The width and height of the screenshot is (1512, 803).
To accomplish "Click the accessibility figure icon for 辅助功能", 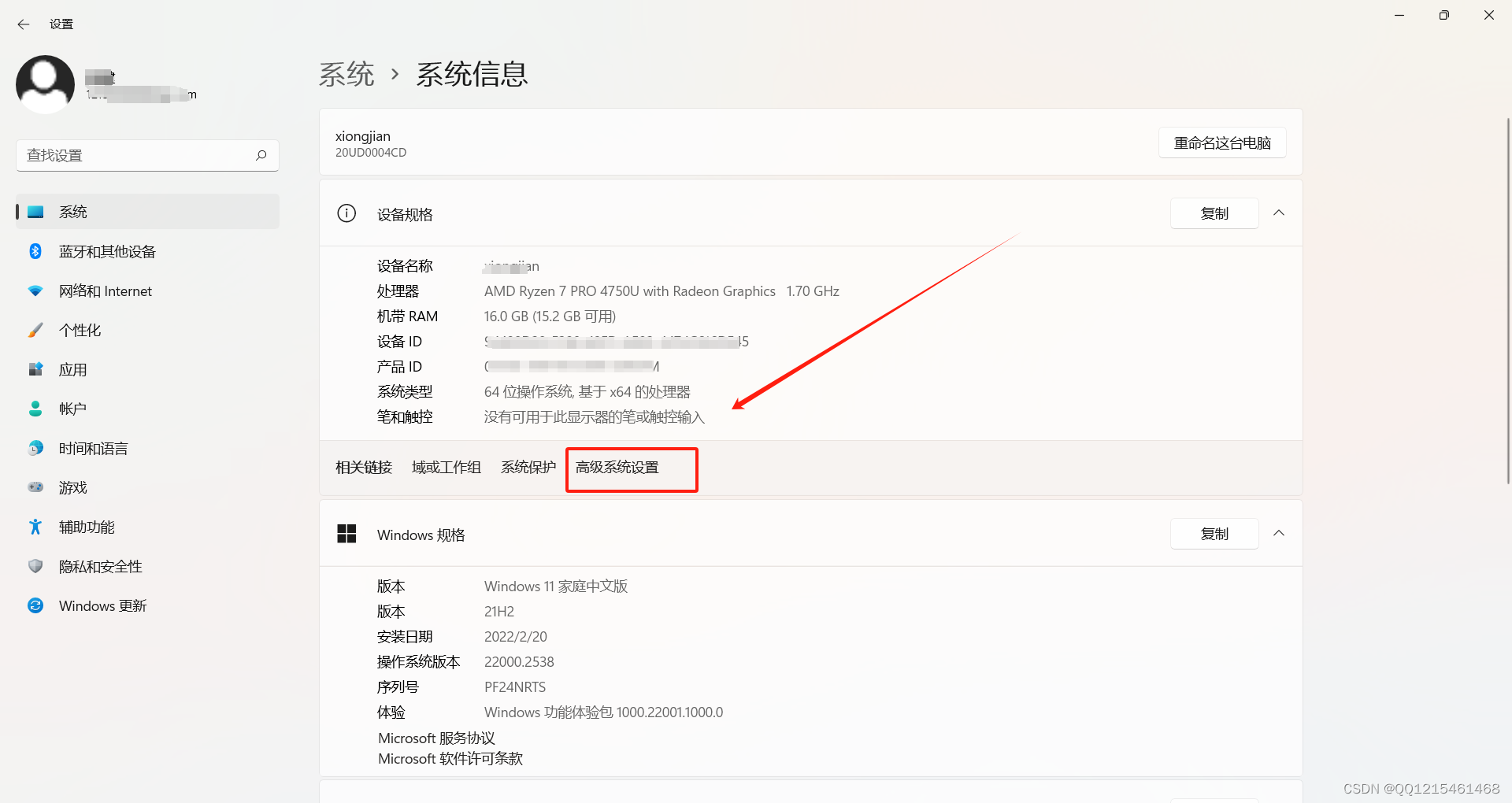I will coord(35,527).
